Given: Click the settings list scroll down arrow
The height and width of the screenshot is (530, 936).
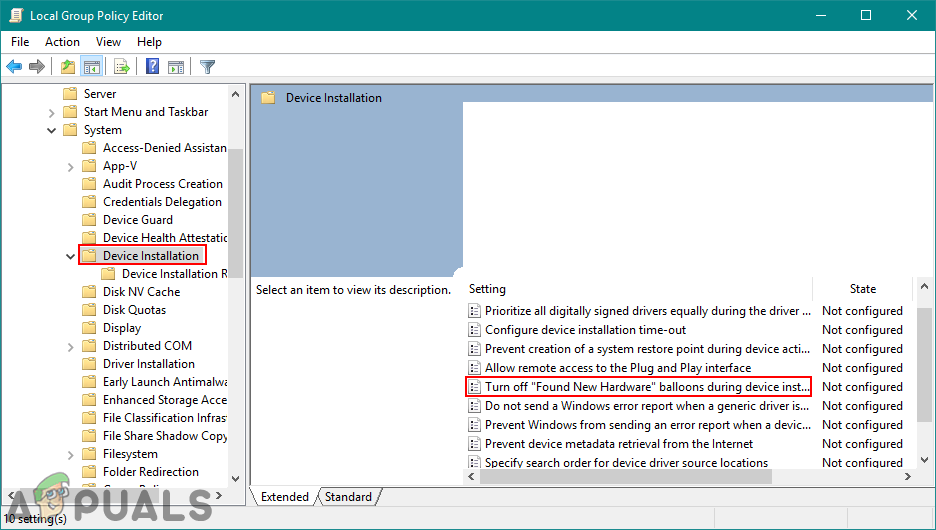Looking at the screenshot, I should [x=925, y=460].
